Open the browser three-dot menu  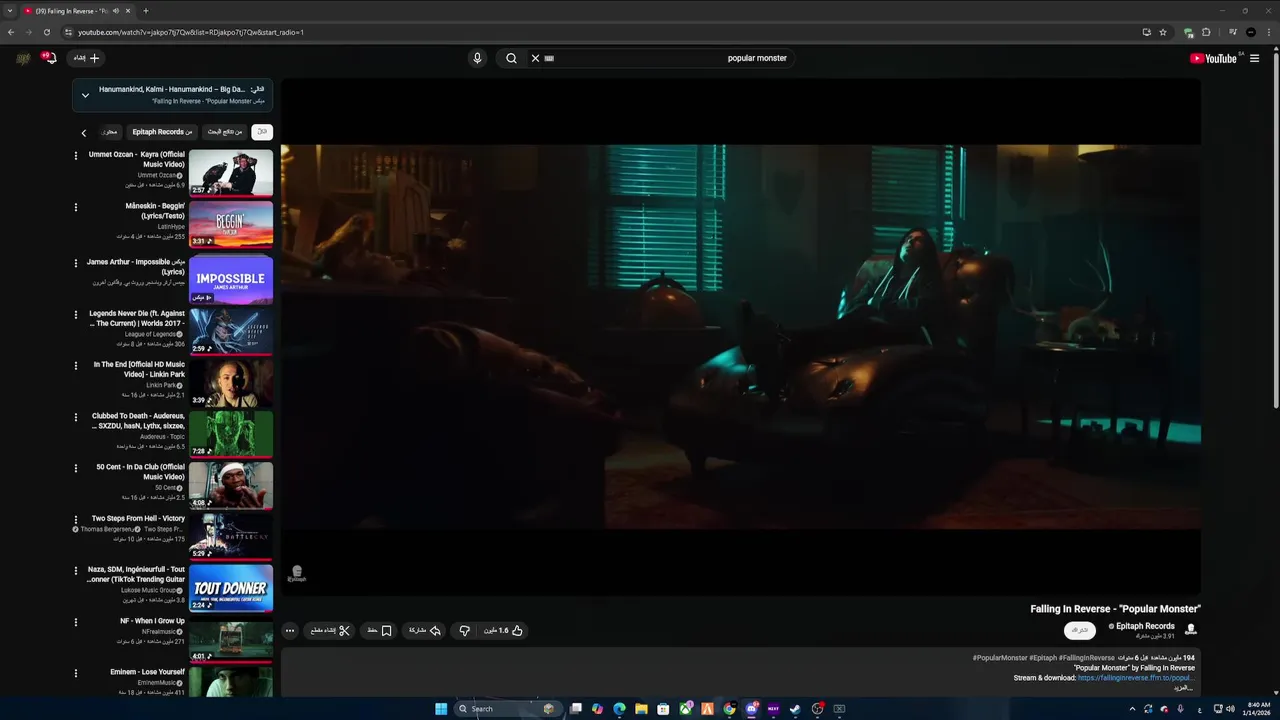click(x=1267, y=32)
